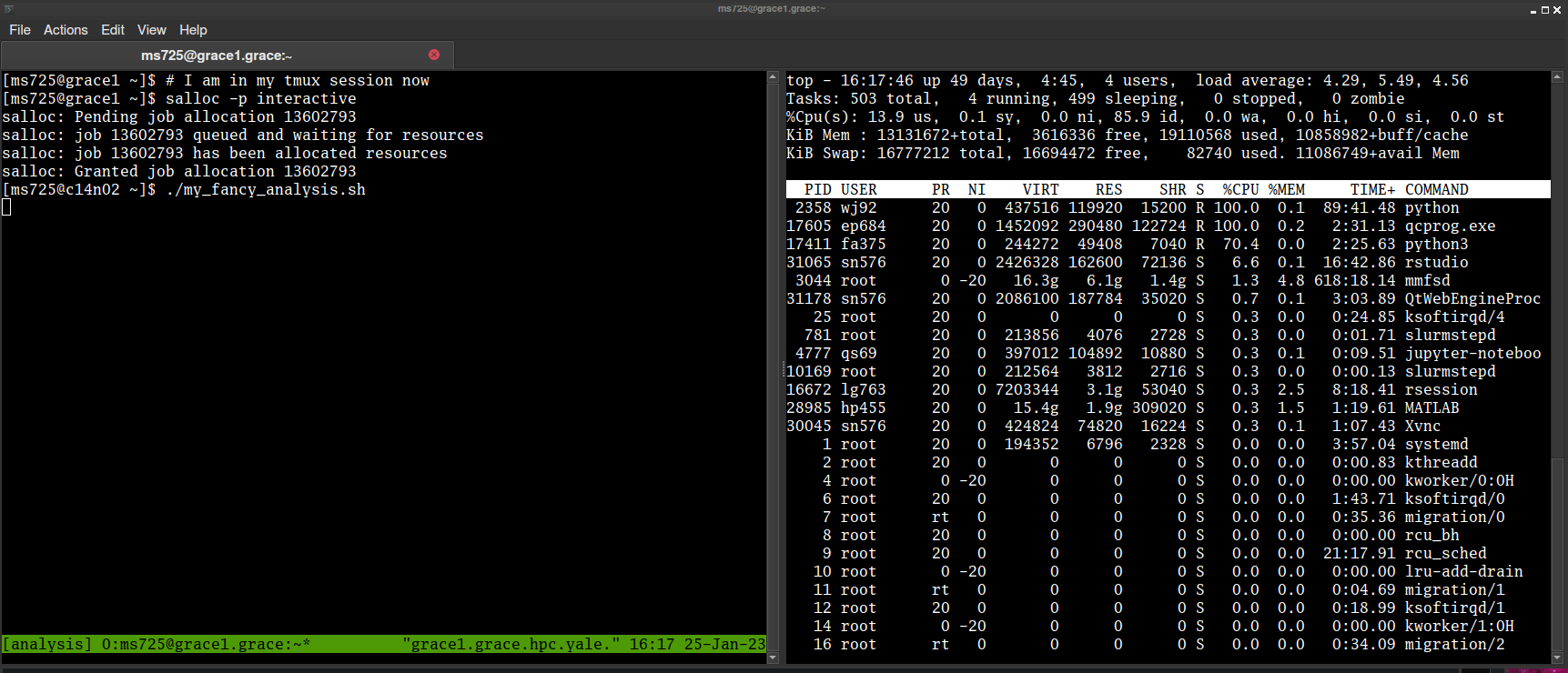
Task: Click the MATLAB process row
Action: 1168,407
